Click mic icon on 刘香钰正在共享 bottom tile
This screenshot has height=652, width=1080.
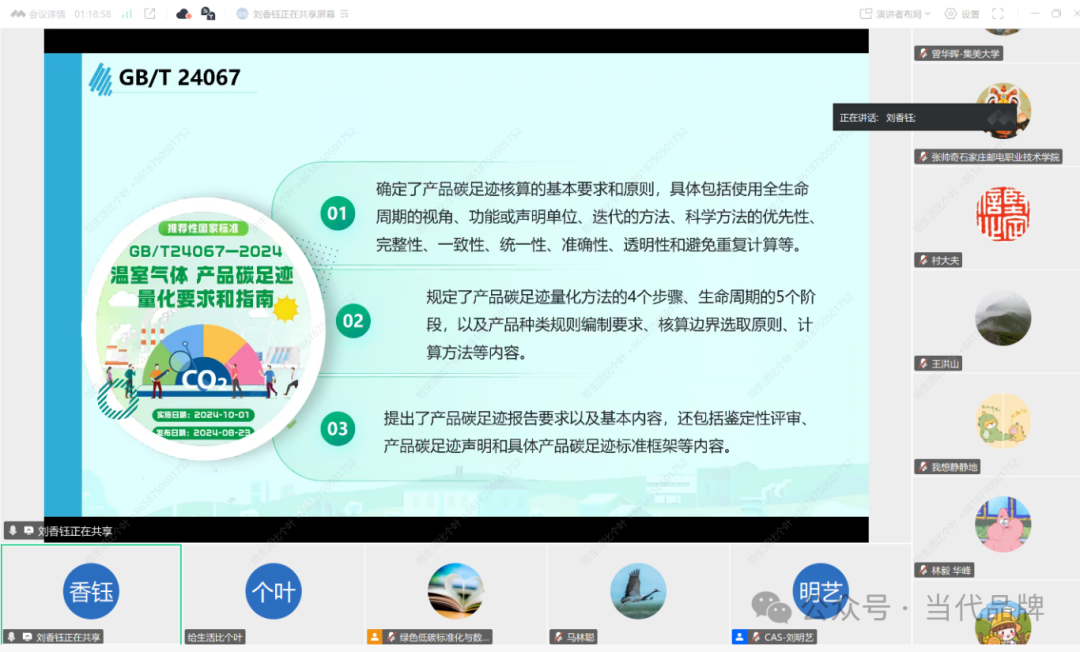pos(12,637)
